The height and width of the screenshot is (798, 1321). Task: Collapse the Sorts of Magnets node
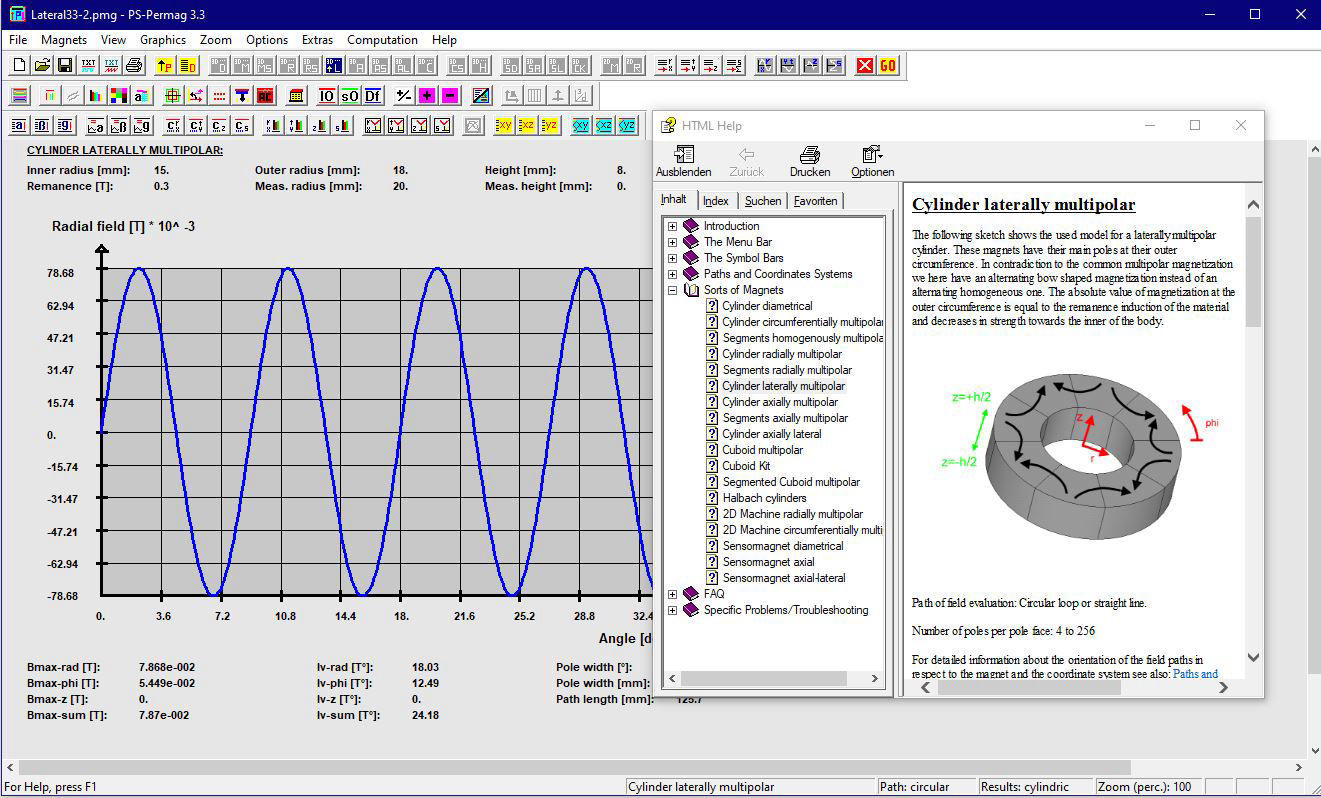click(673, 290)
